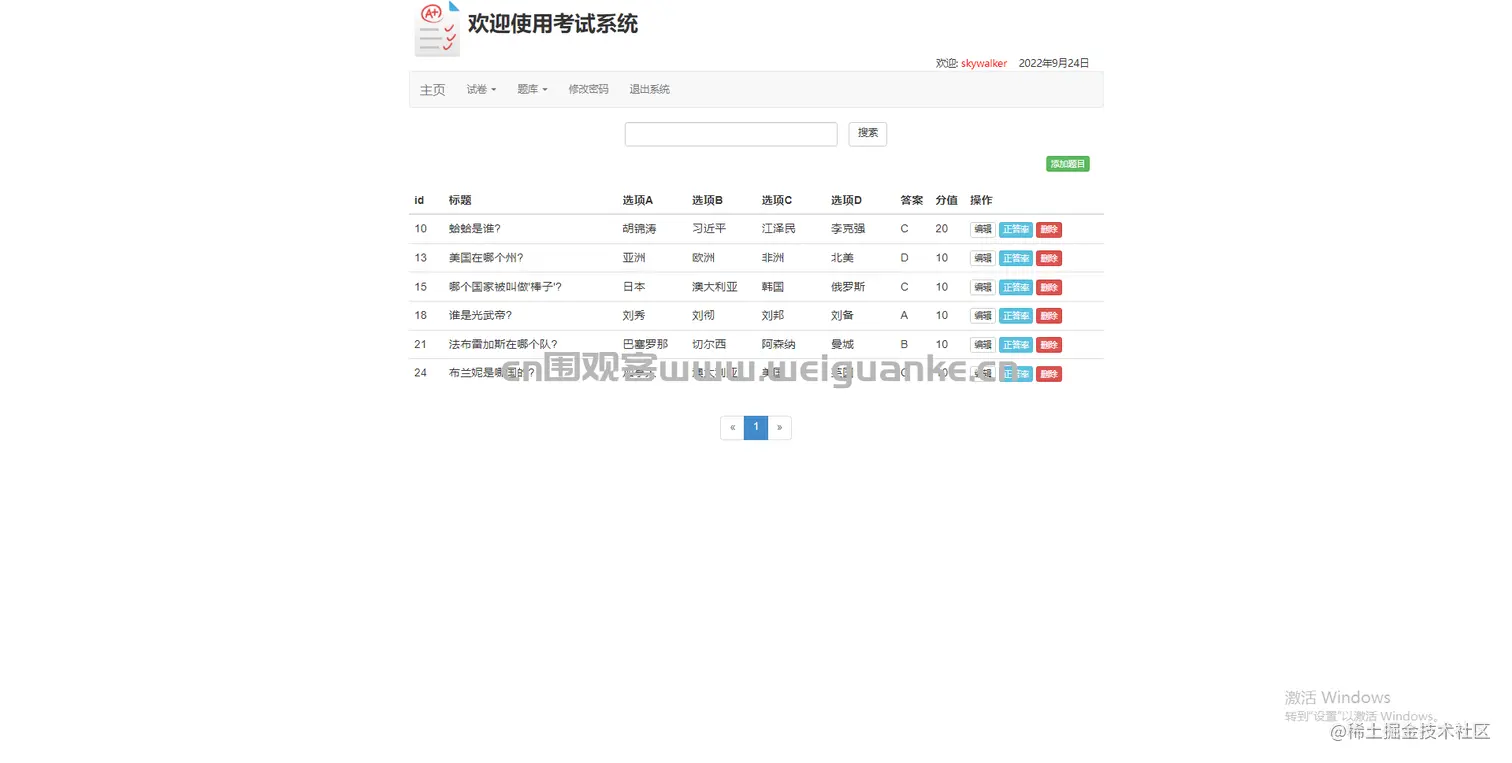The width and height of the screenshot is (1512, 763).
Task: Open the 主页 navigation item
Action: tap(432, 90)
